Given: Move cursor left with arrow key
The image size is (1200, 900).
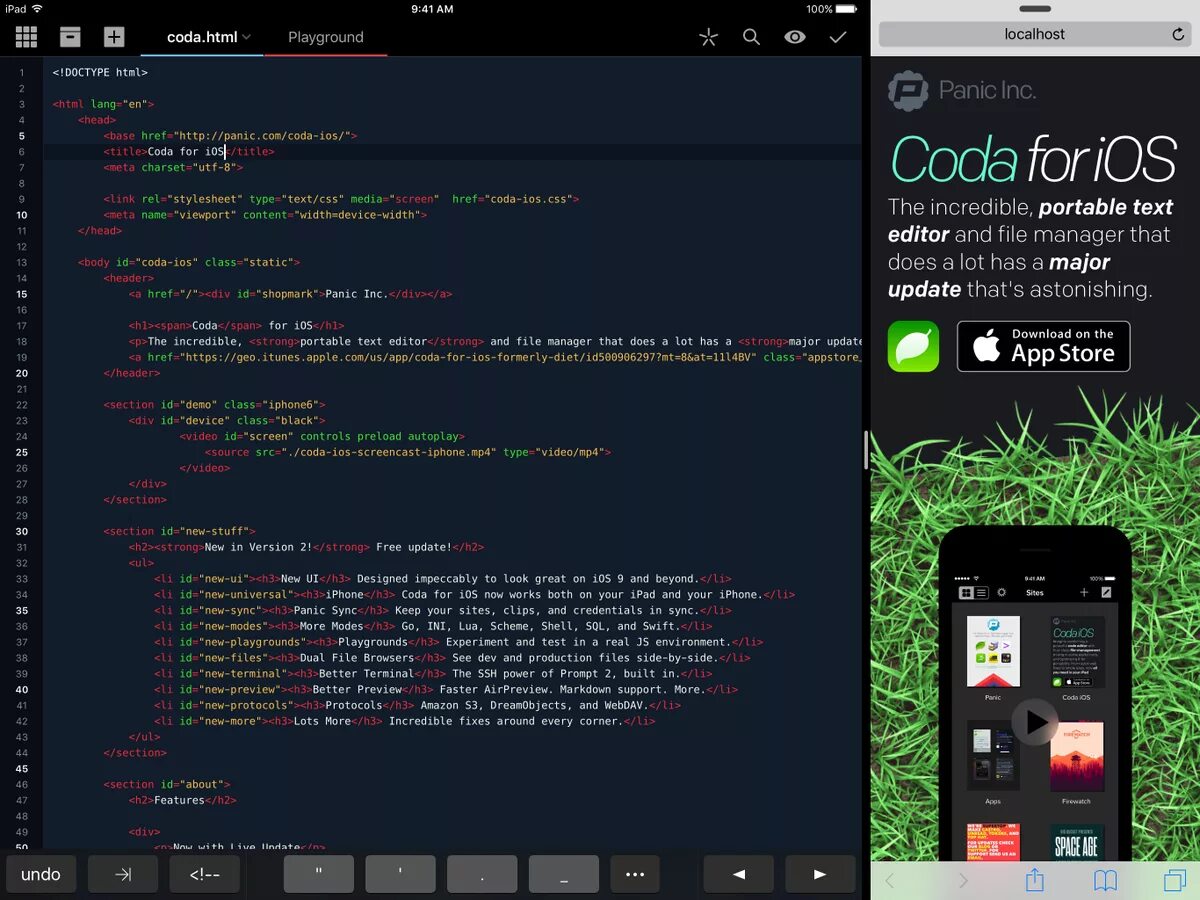Looking at the screenshot, I should 739,874.
